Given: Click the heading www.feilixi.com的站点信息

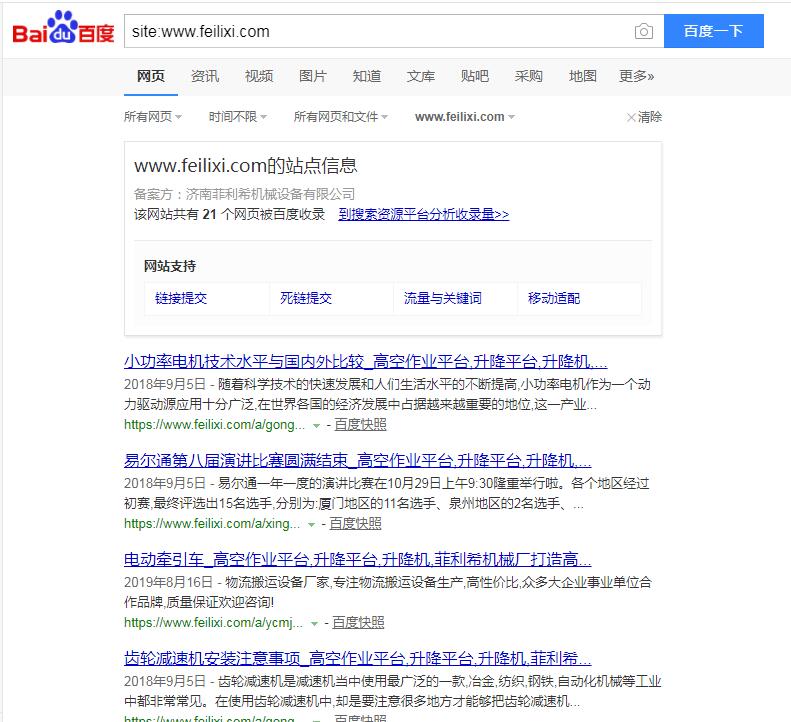Looking at the screenshot, I should [x=246, y=165].
